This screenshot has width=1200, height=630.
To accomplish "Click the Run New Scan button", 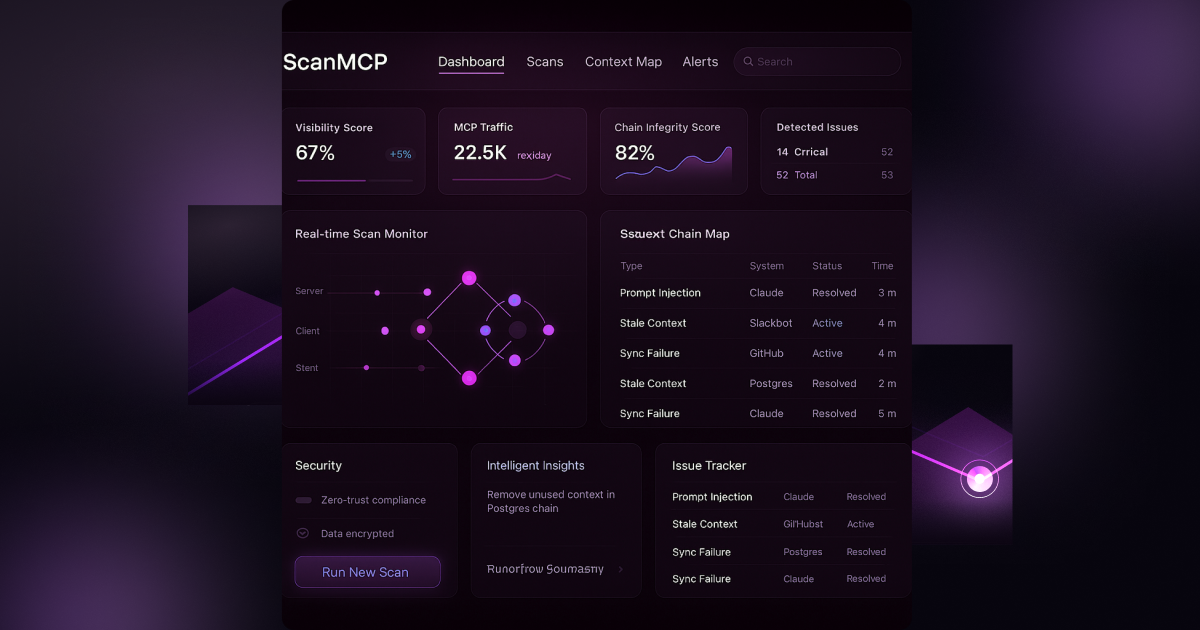I will tap(367, 572).
